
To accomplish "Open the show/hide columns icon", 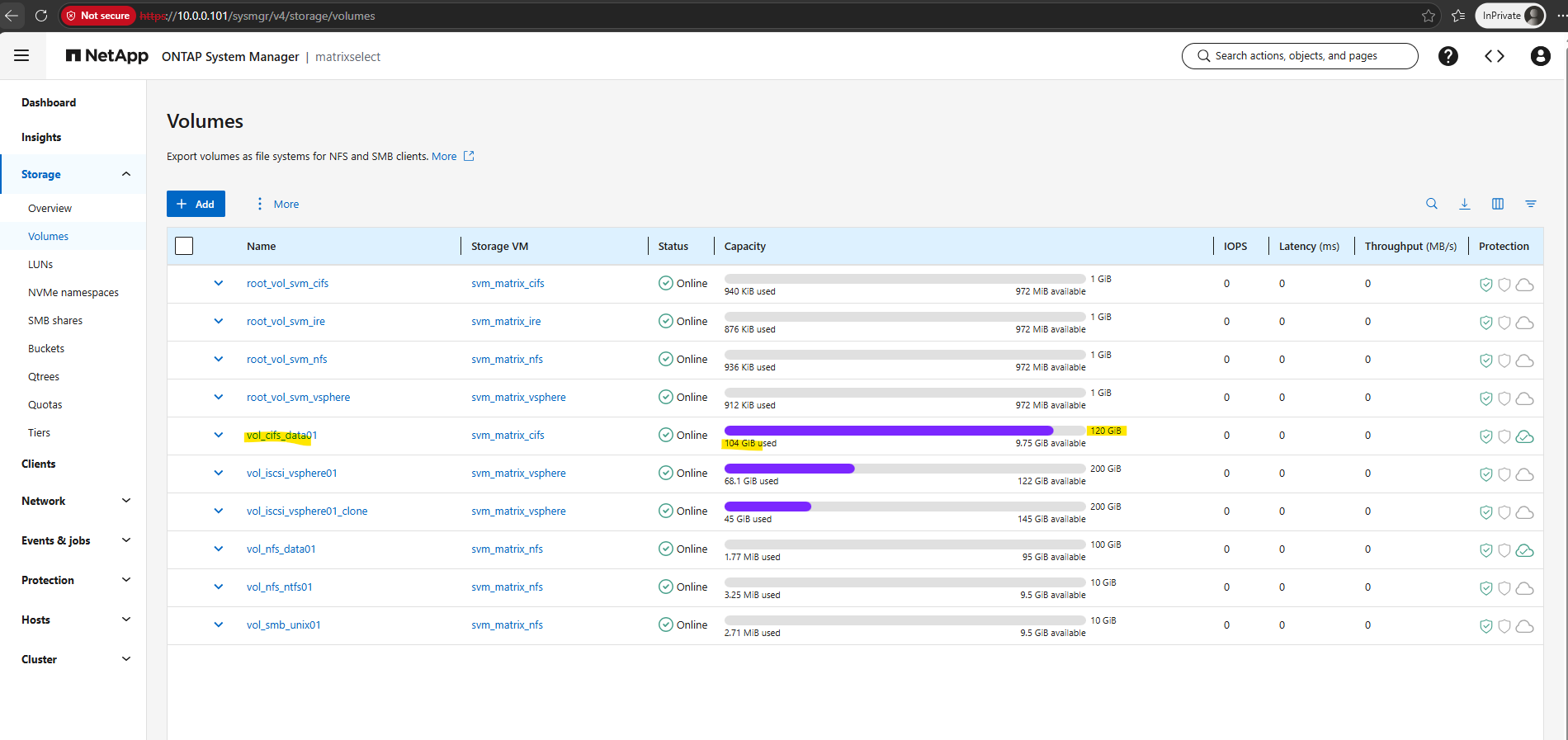I will pyautogui.click(x=1498, y=204).
